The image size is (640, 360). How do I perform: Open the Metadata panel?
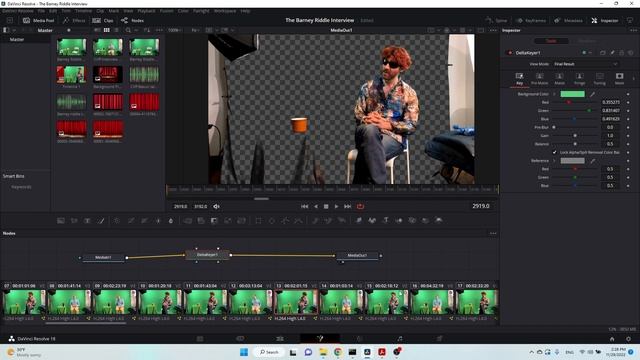tap(568, 20)
